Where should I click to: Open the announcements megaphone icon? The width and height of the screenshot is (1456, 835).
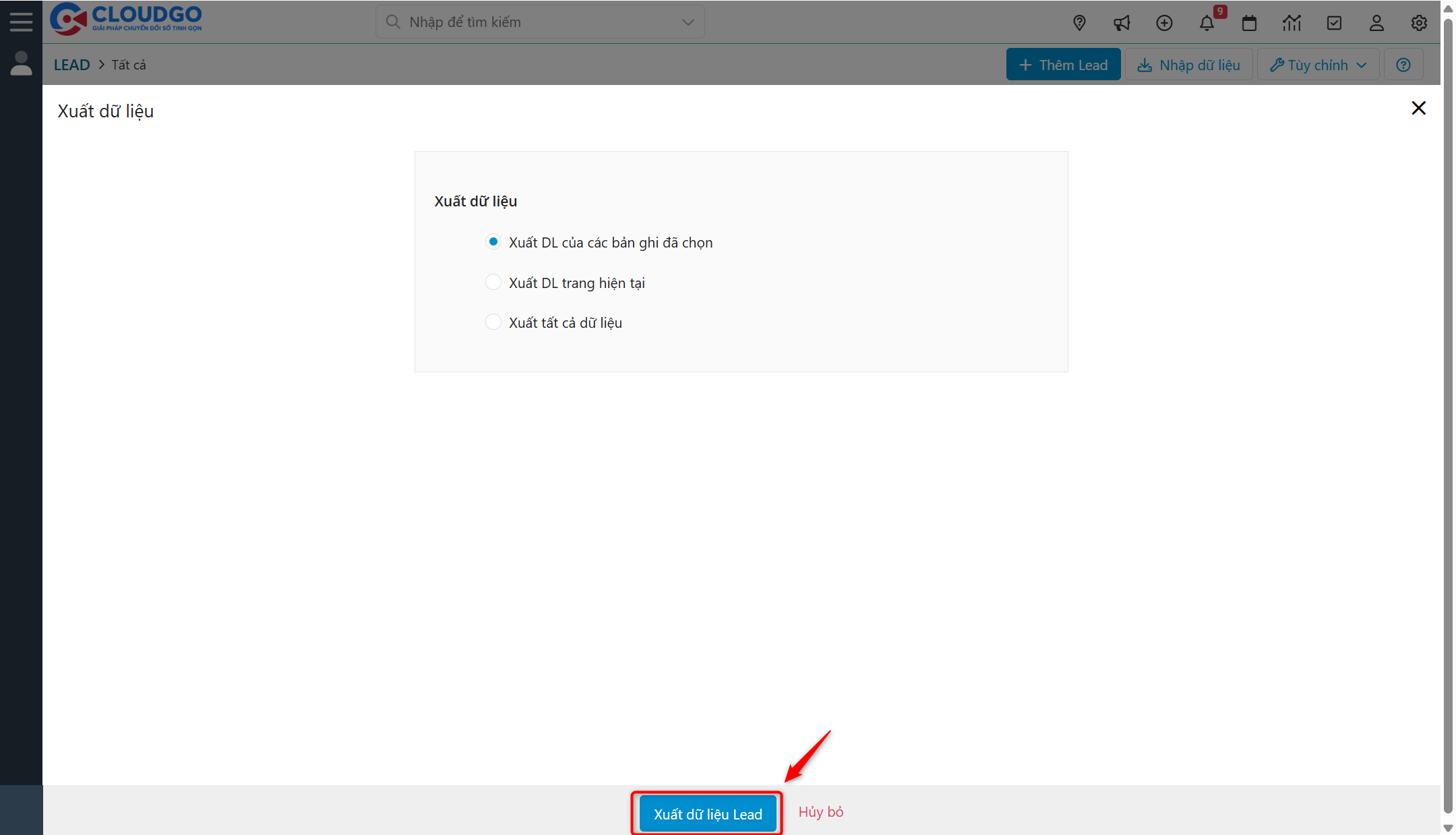tap(1122, 22)
